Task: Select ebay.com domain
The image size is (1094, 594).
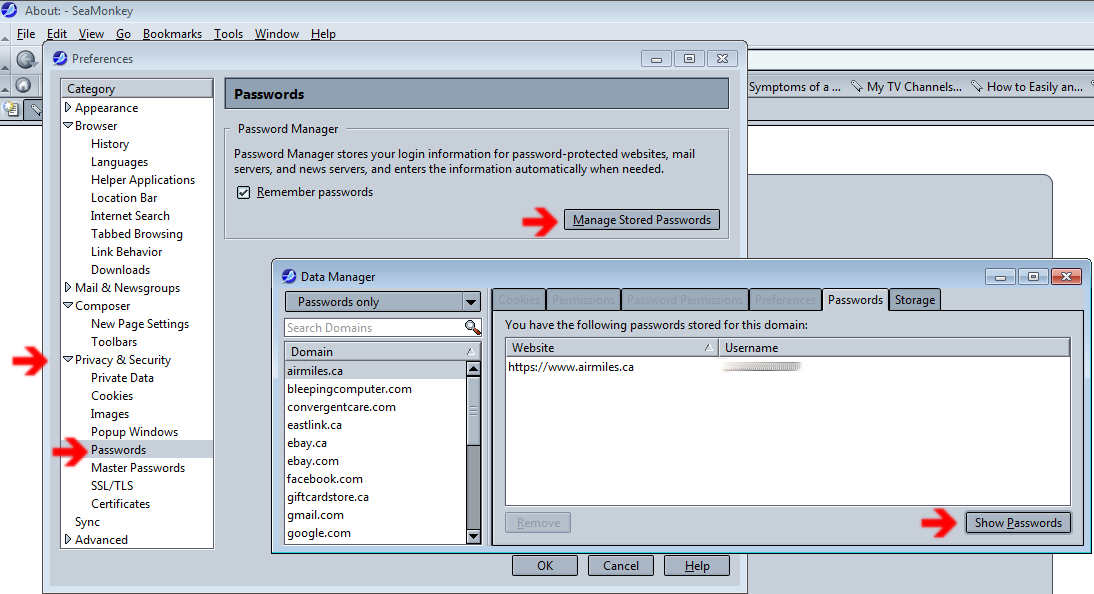Action: tap(375, 461)
